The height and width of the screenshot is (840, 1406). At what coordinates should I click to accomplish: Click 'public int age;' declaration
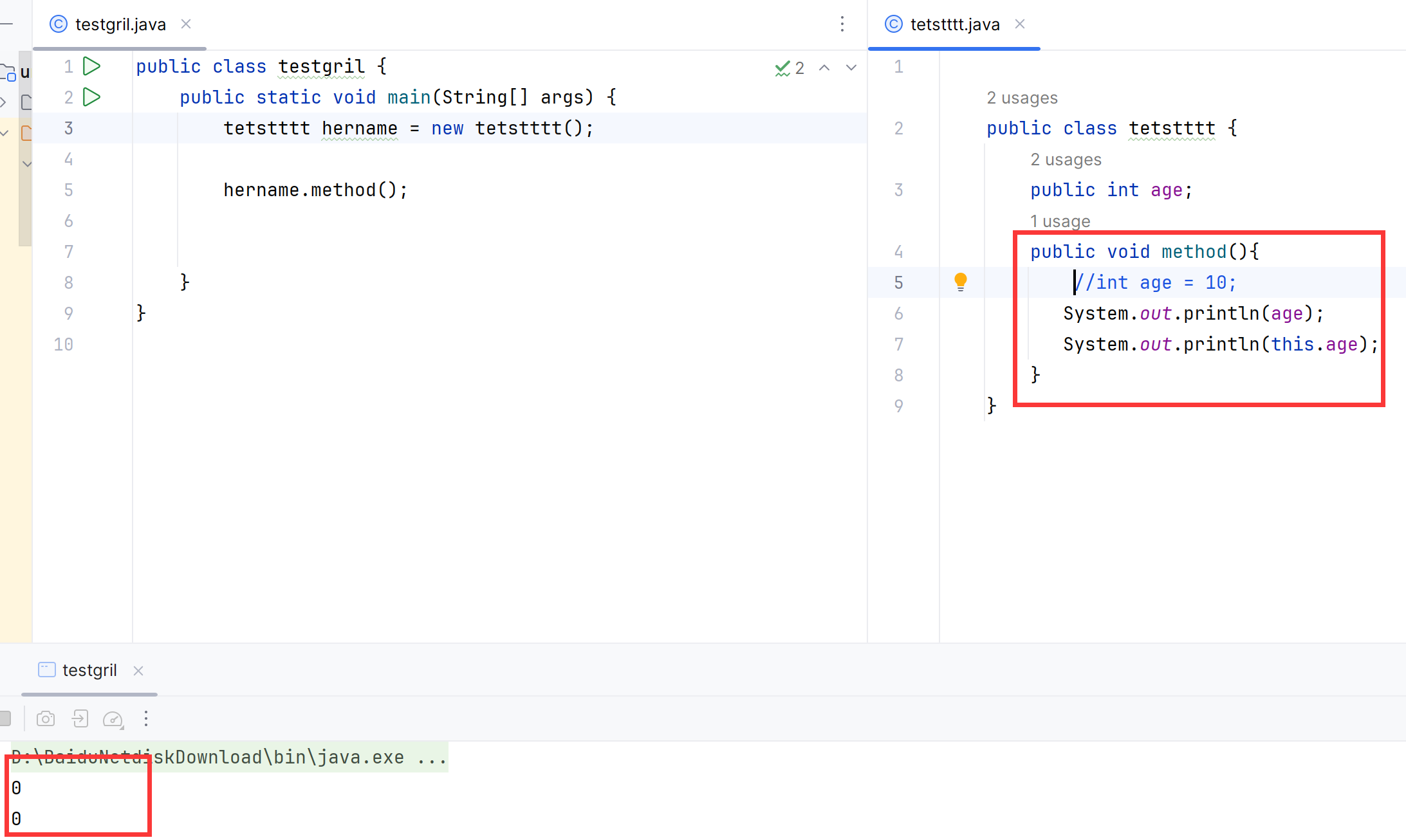1111,190
